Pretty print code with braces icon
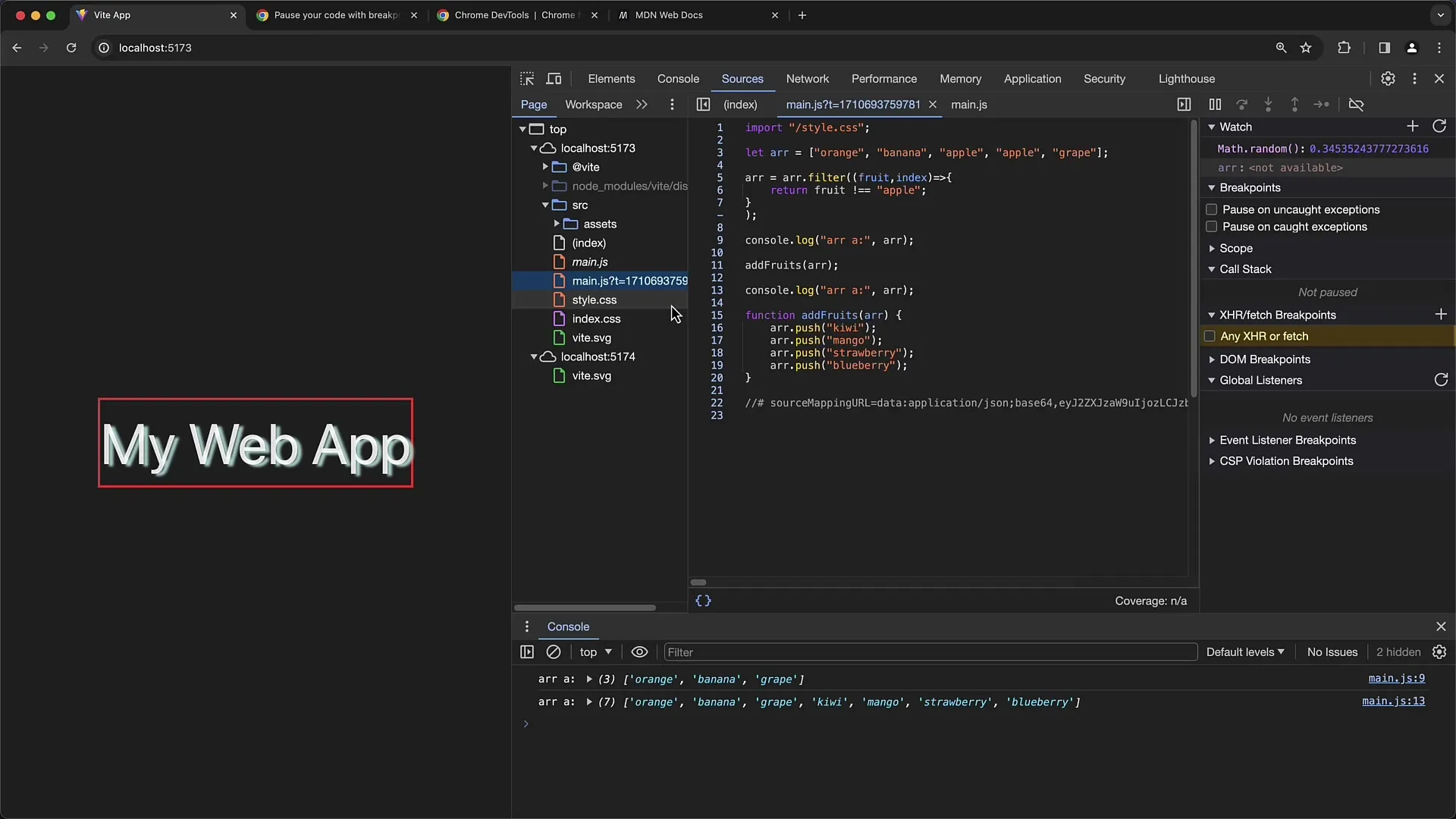1456x819 pixels. tap(704, 601)
